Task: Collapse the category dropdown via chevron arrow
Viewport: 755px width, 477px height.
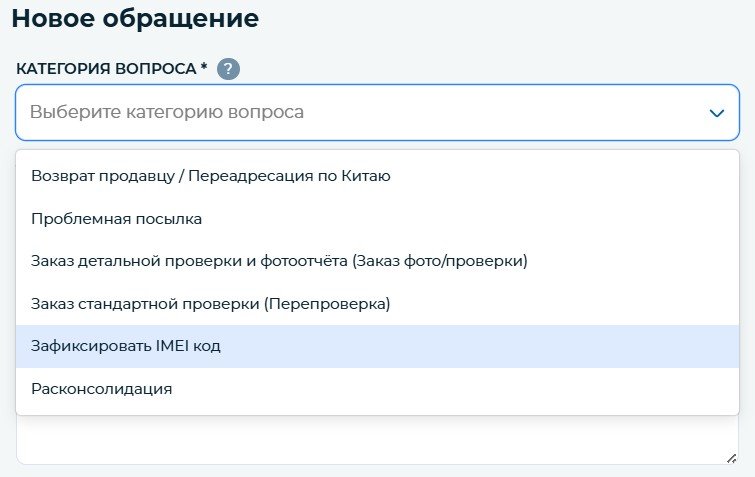Action: [x=717, y=114]
